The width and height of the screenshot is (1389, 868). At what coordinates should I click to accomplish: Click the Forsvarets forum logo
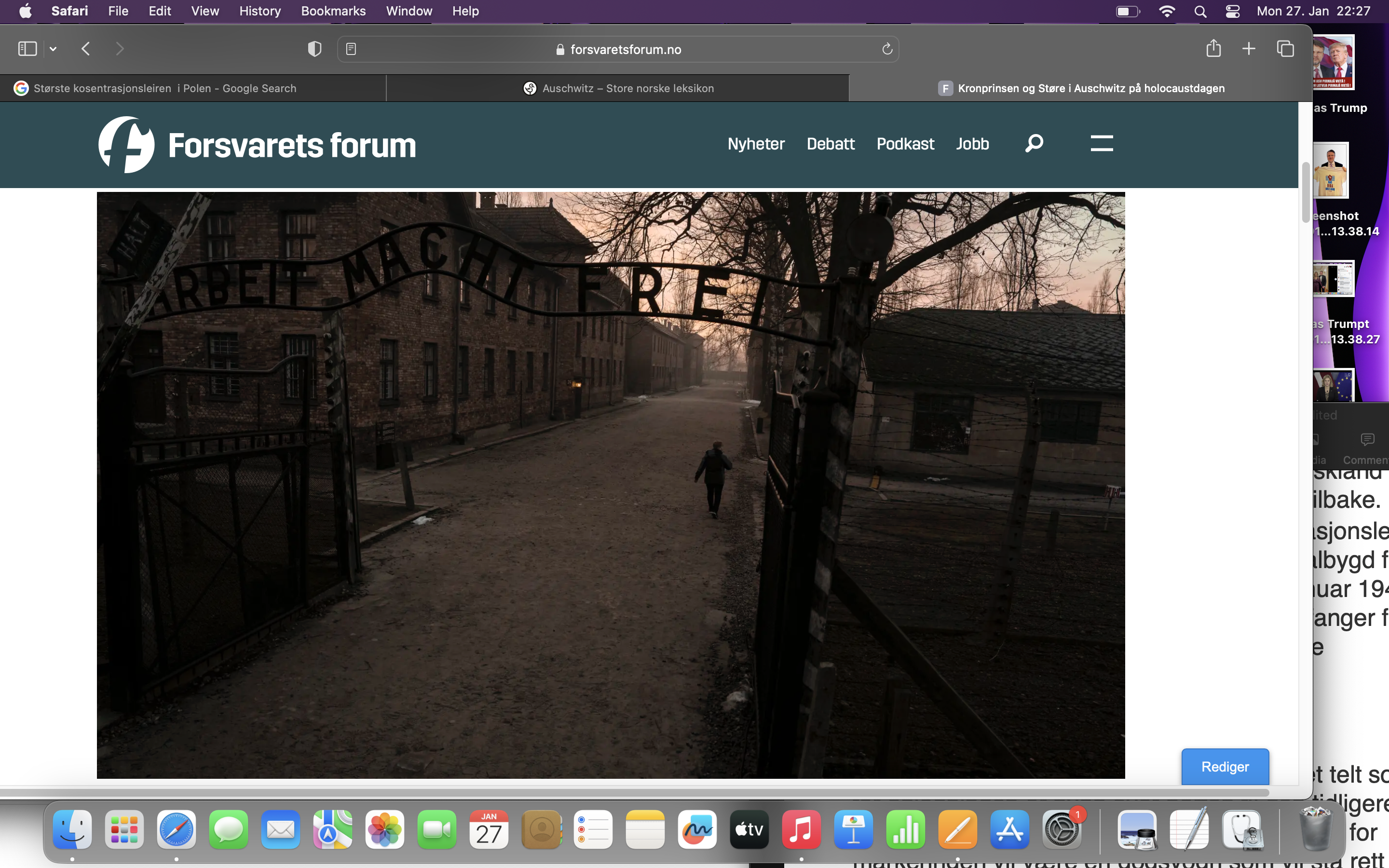coord(257,145)
